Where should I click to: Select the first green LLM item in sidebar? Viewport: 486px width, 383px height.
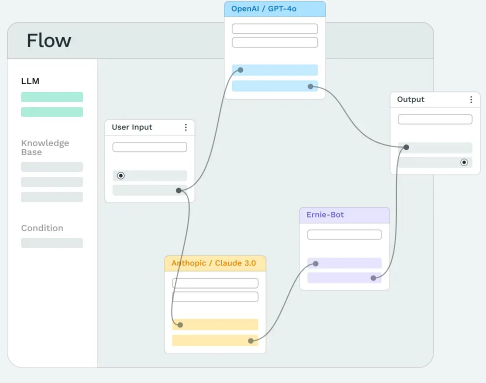(52, 97)
